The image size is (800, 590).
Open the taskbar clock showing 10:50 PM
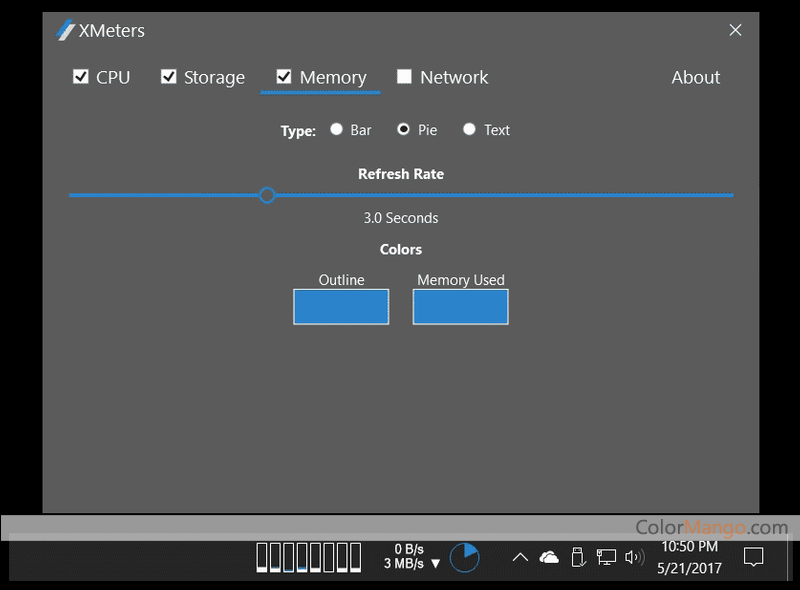tap(689, 557)
